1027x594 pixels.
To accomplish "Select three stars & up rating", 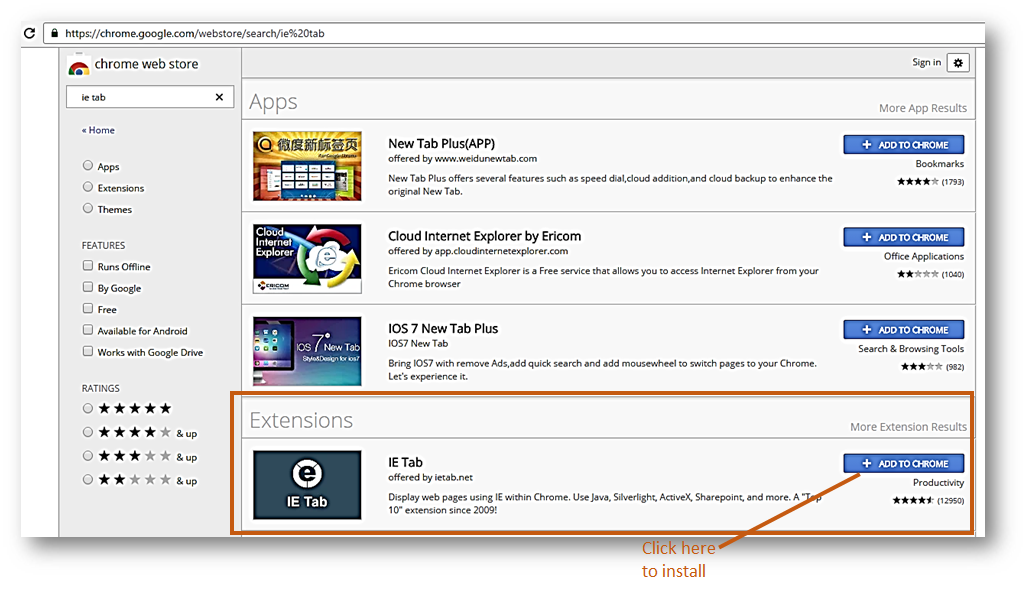I will pos(88,456).
